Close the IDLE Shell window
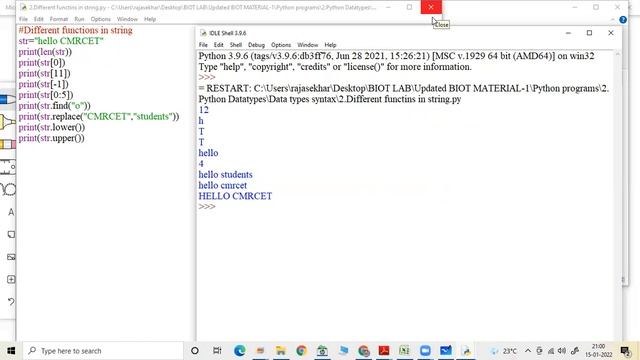This screenshot has height=360, width=640. [x=611, y=33]
